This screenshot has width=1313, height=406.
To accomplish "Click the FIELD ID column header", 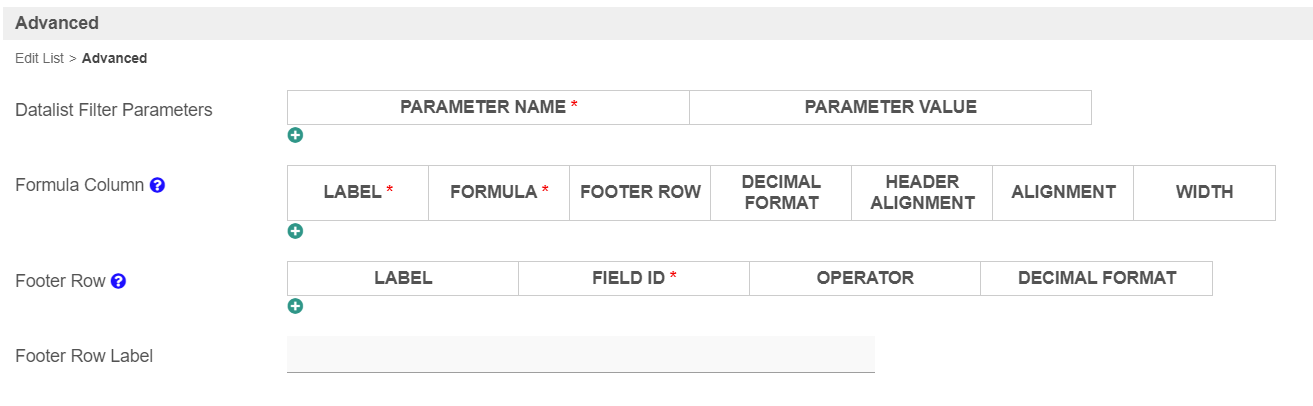I will pos(634,278).
